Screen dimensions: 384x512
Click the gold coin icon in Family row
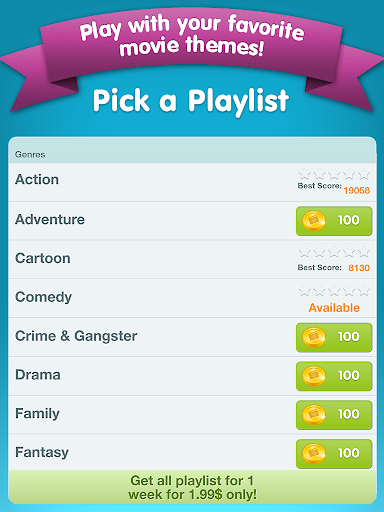314,415
